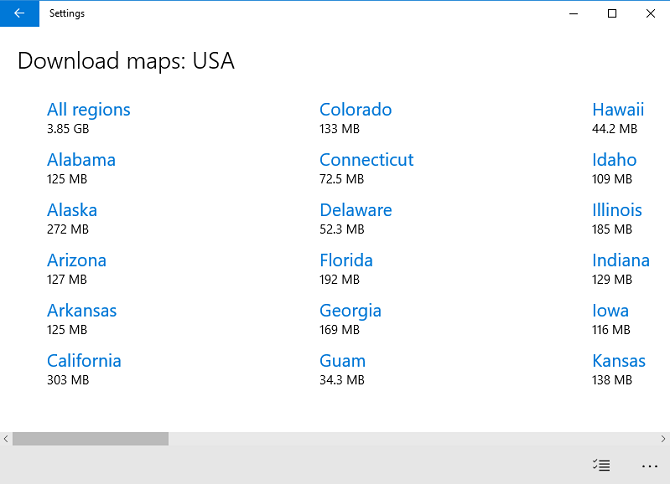Click the Download maps: USA heading
Image resolution: width=670 pixels, height=484 pixels.
tap(126, 61)
